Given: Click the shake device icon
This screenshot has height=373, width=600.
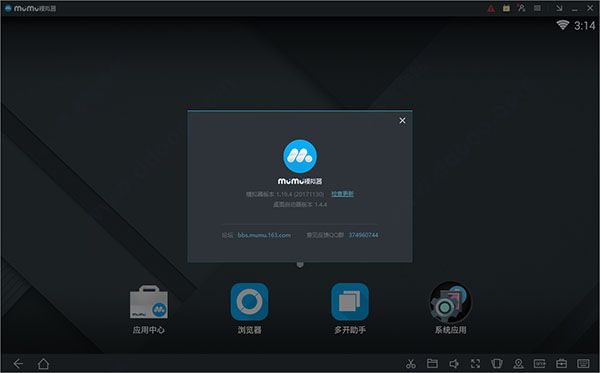Looking at the screenshot, I should [x=497, y=363].
